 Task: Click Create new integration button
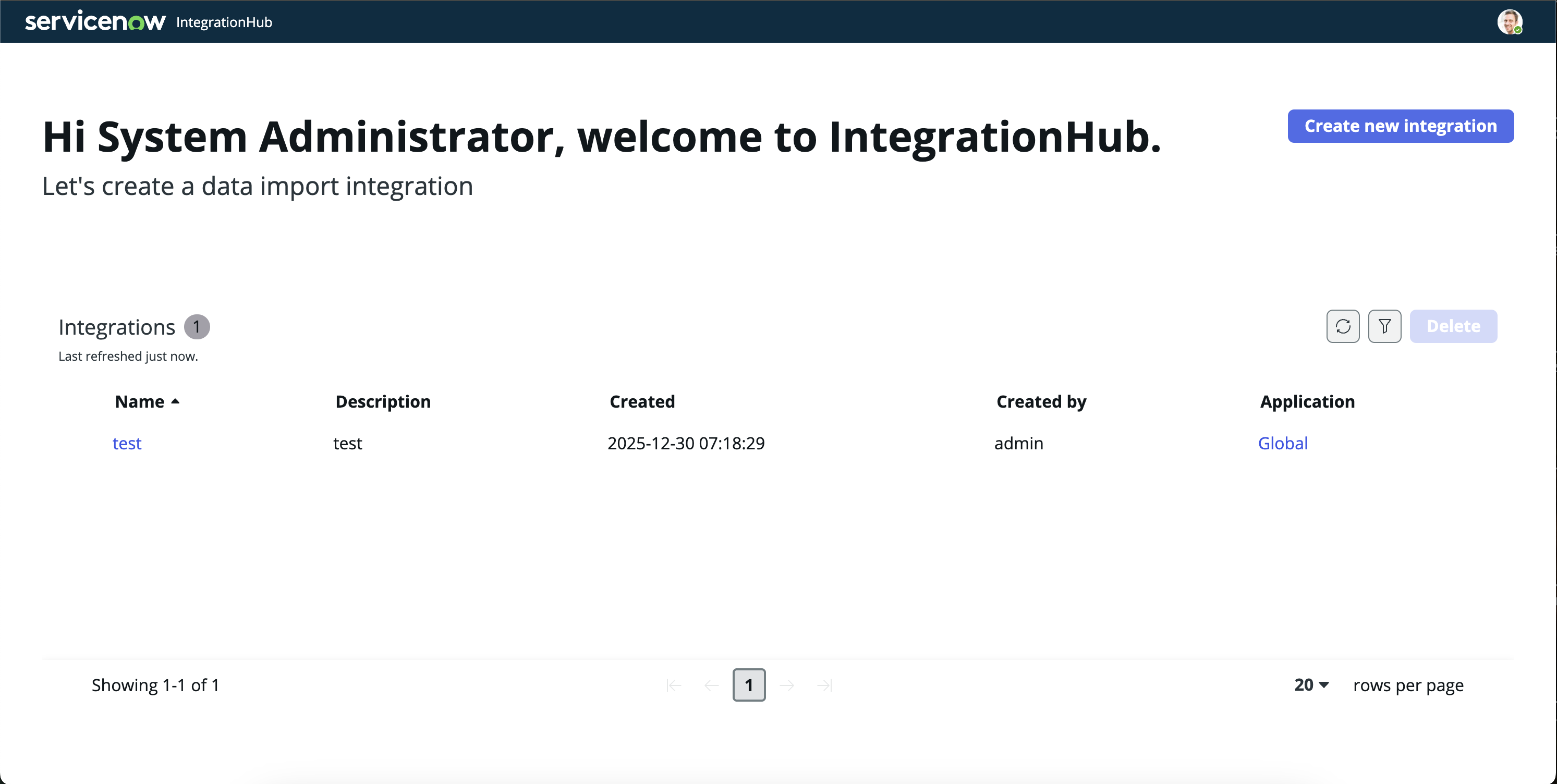click(x=1400, y=126)
